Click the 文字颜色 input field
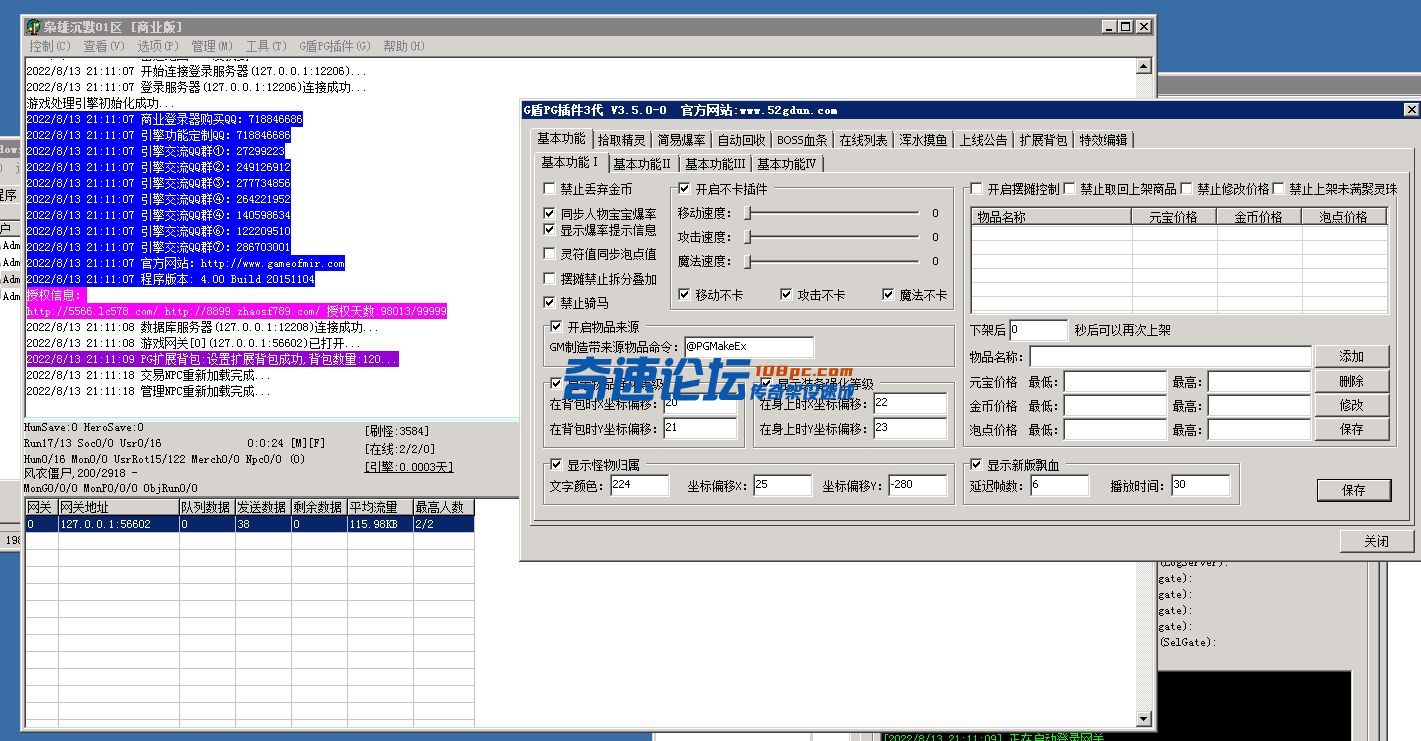The width and height of the screenshot is (1421, 741). (639, 486)
